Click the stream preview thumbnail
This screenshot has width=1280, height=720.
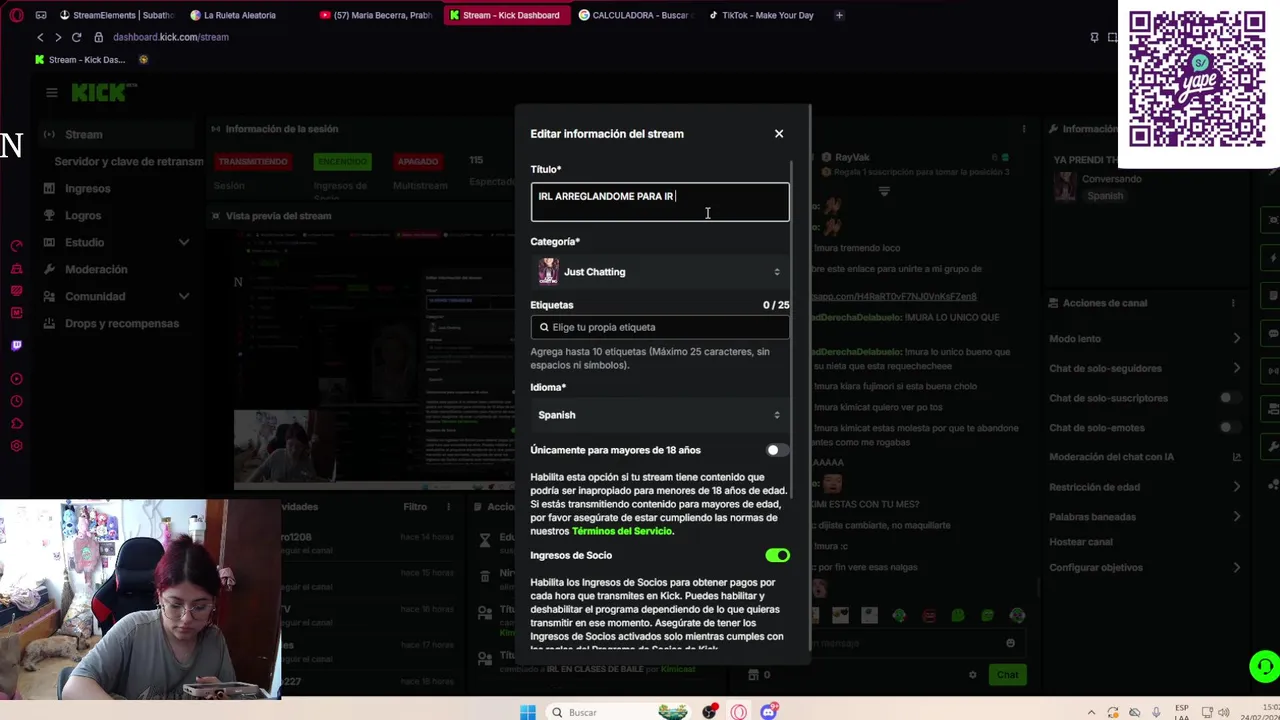pyautogui.click(x=376, y=360)
